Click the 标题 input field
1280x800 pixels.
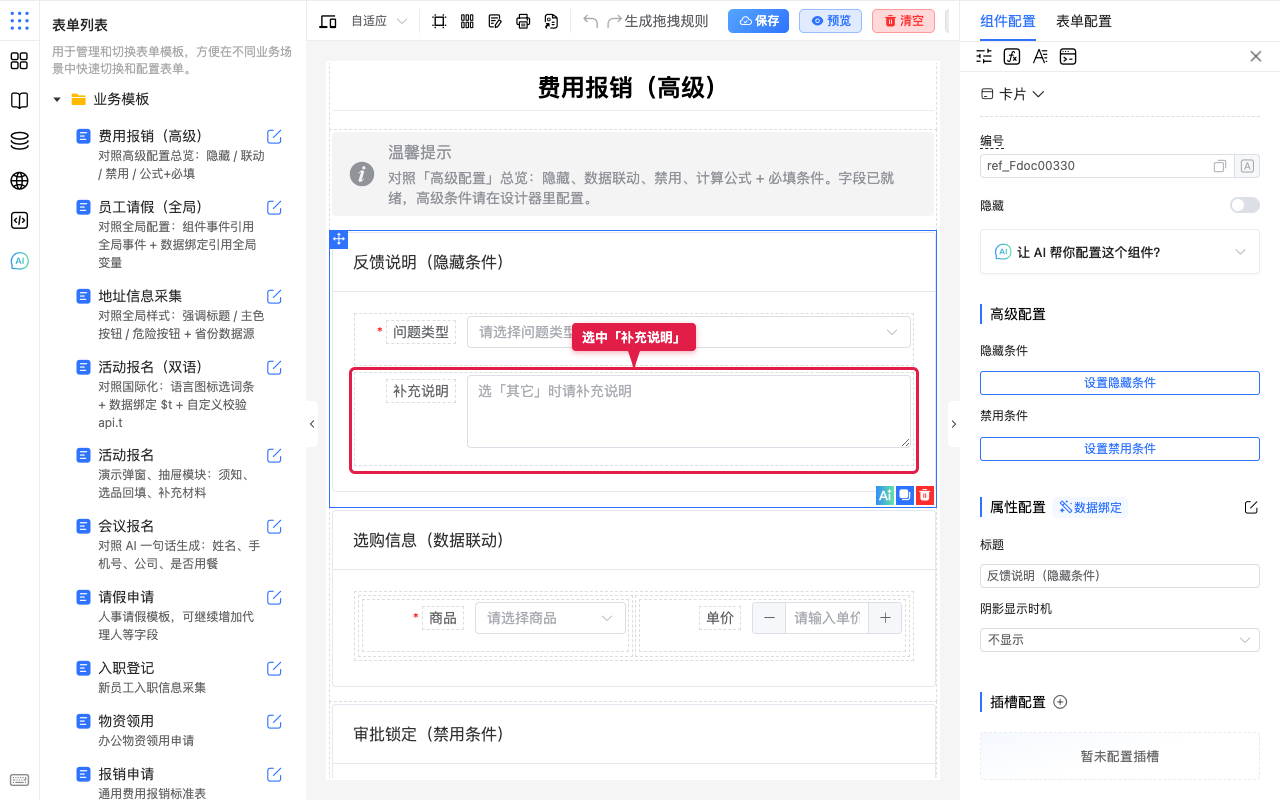[1120, 576]
